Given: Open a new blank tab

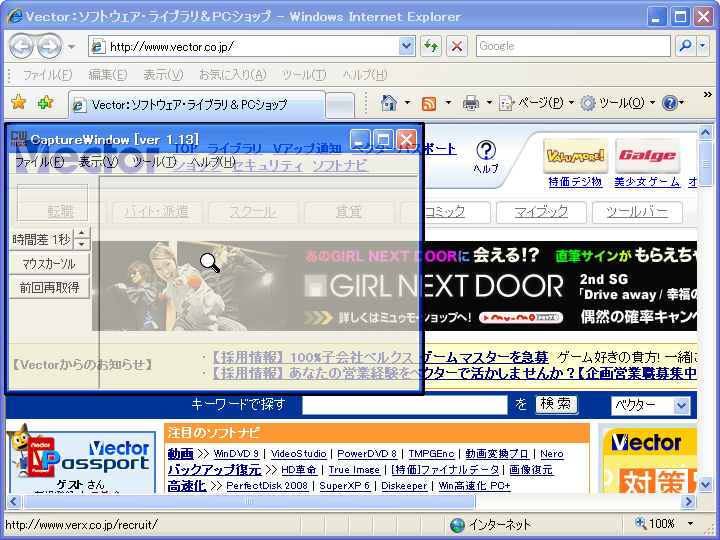Looking at the screenshot, I should (340, 105).
